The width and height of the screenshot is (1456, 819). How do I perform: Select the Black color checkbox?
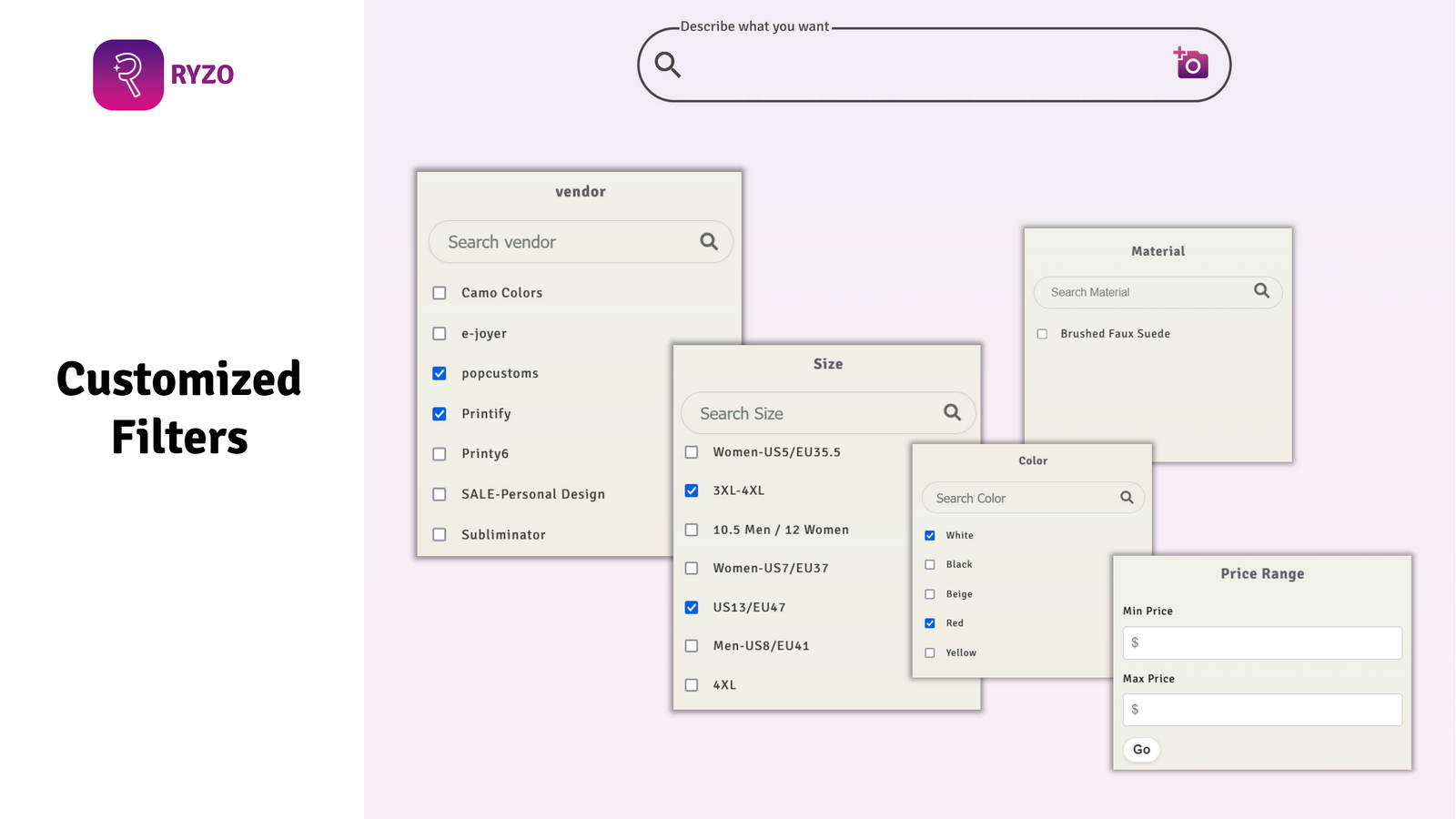click(x=930, y=565)
